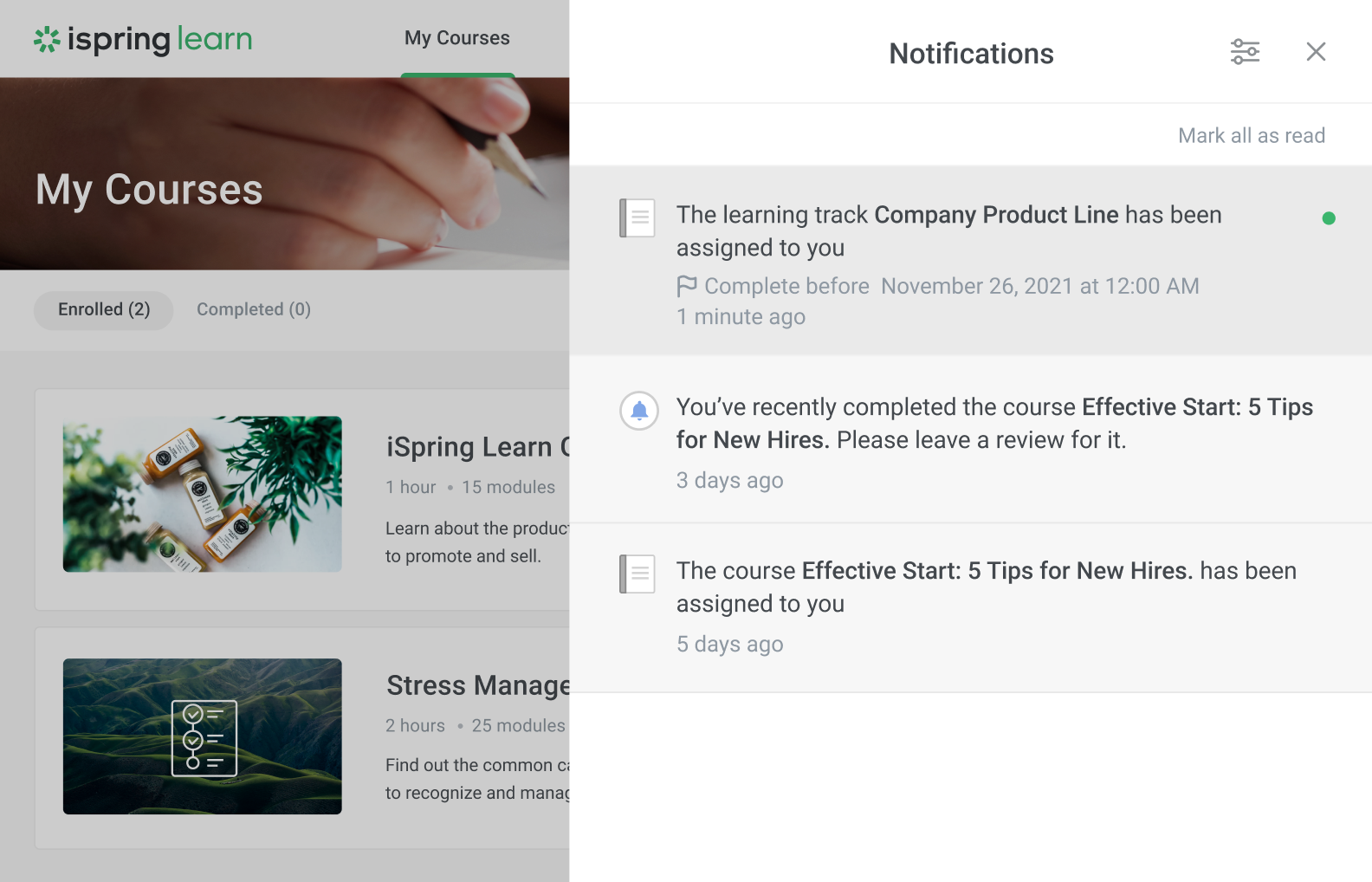Open the Company Product Line notification
The image size is (1372, 882).
[948, 231]
